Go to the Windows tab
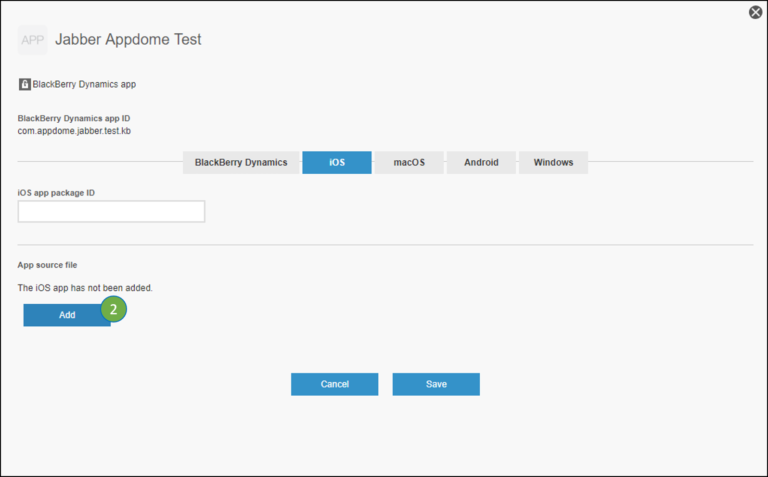Viewport: 768px width, 477px height. coord(553,162)
